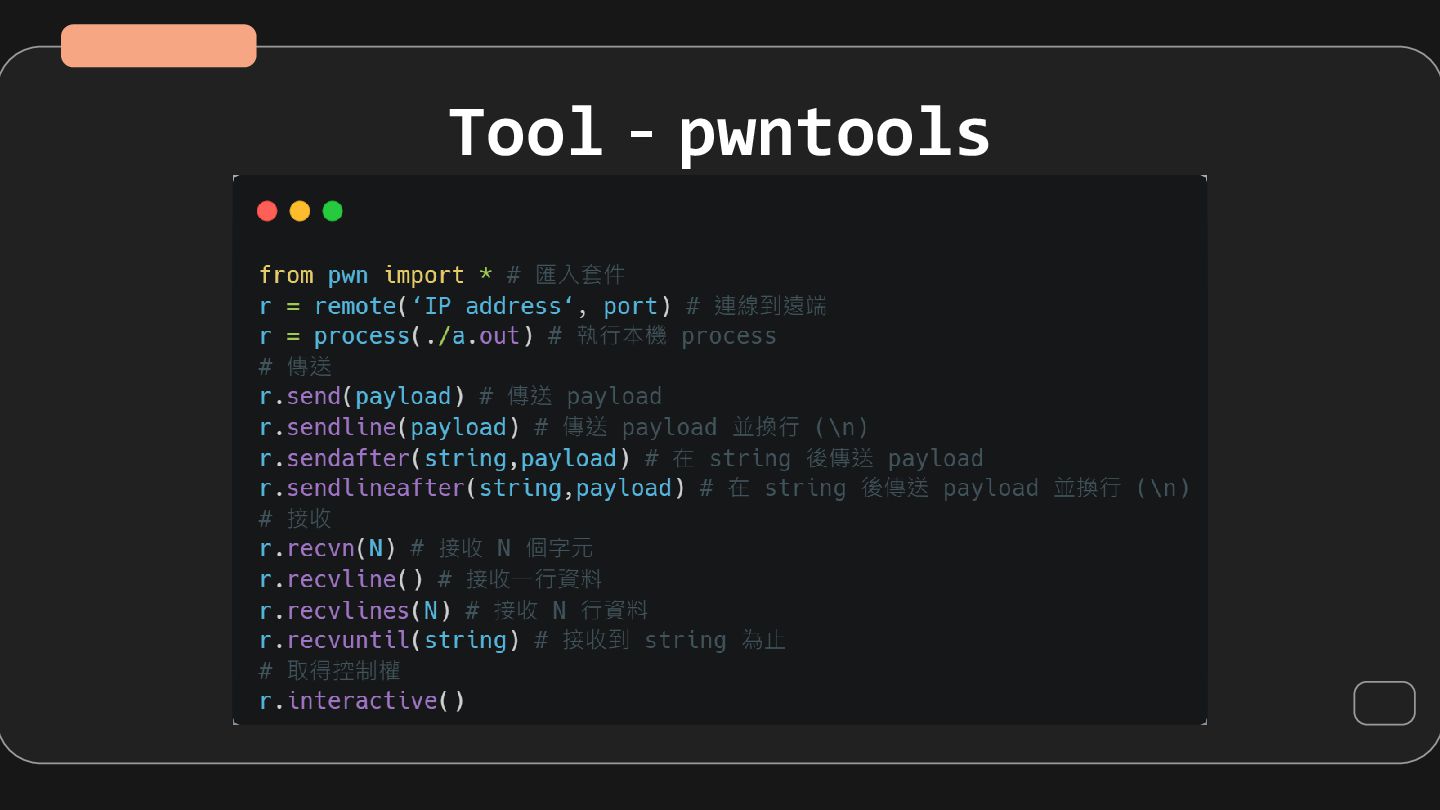
Task: Click the orange rounded tab at top left
Action: [x=159, y=46]
